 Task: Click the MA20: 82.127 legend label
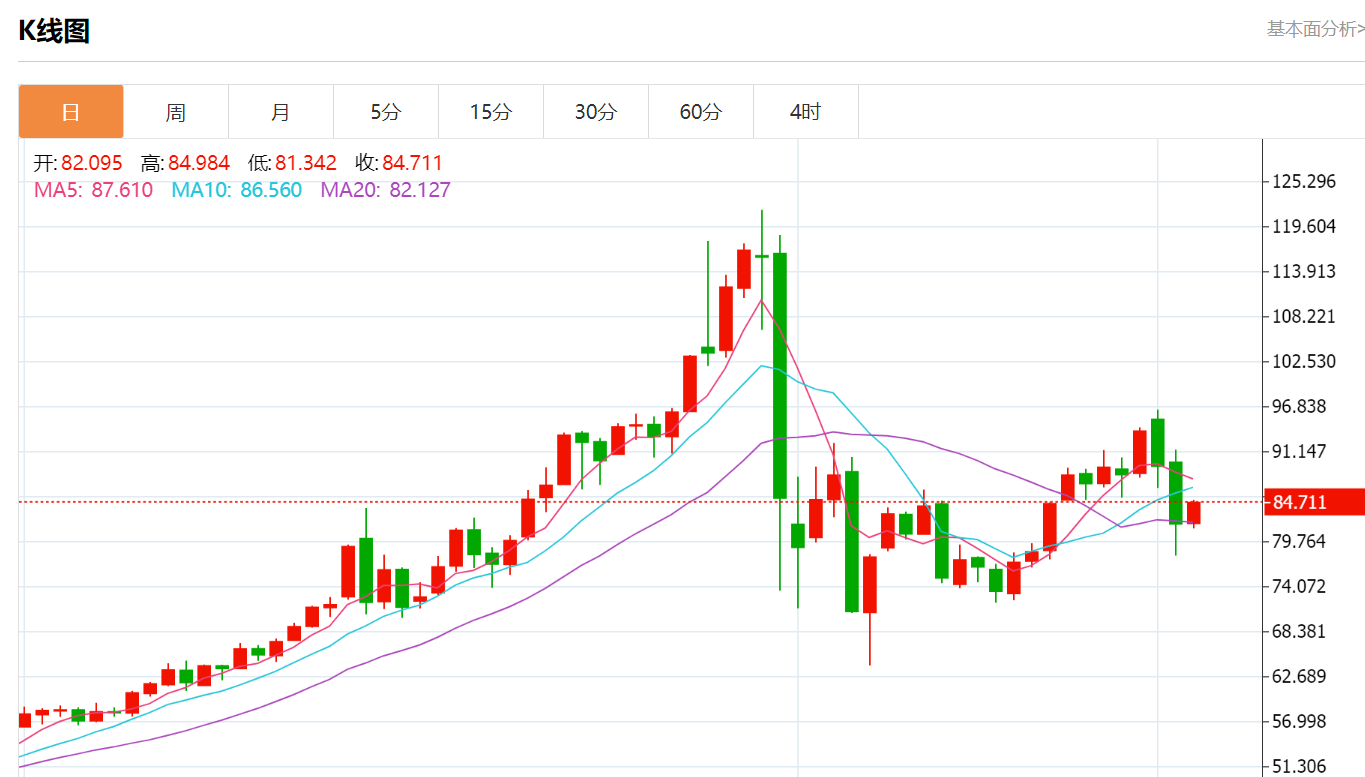[385, 190]
